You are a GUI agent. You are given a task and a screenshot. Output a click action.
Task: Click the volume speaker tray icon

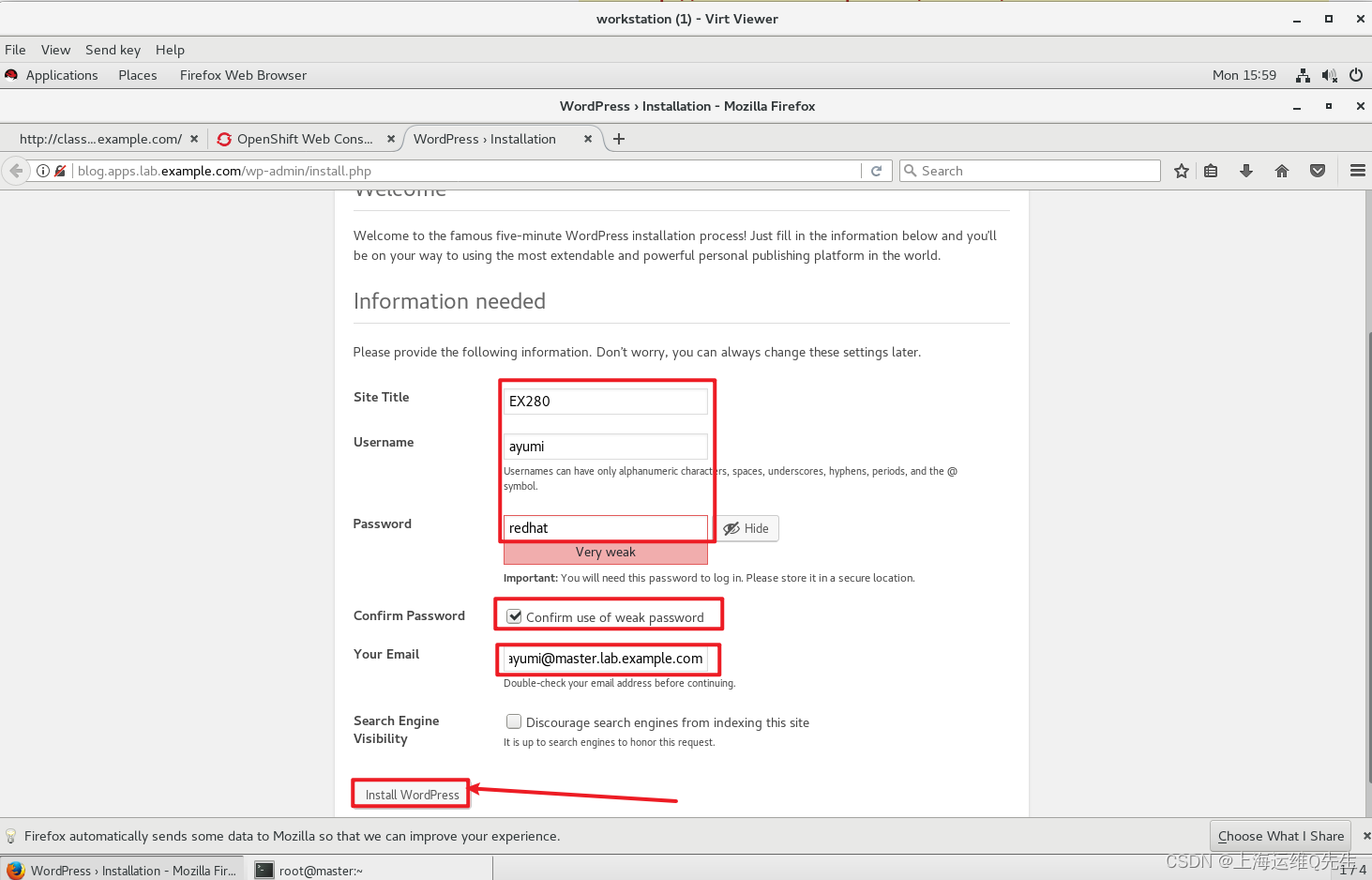[1329, 75]
